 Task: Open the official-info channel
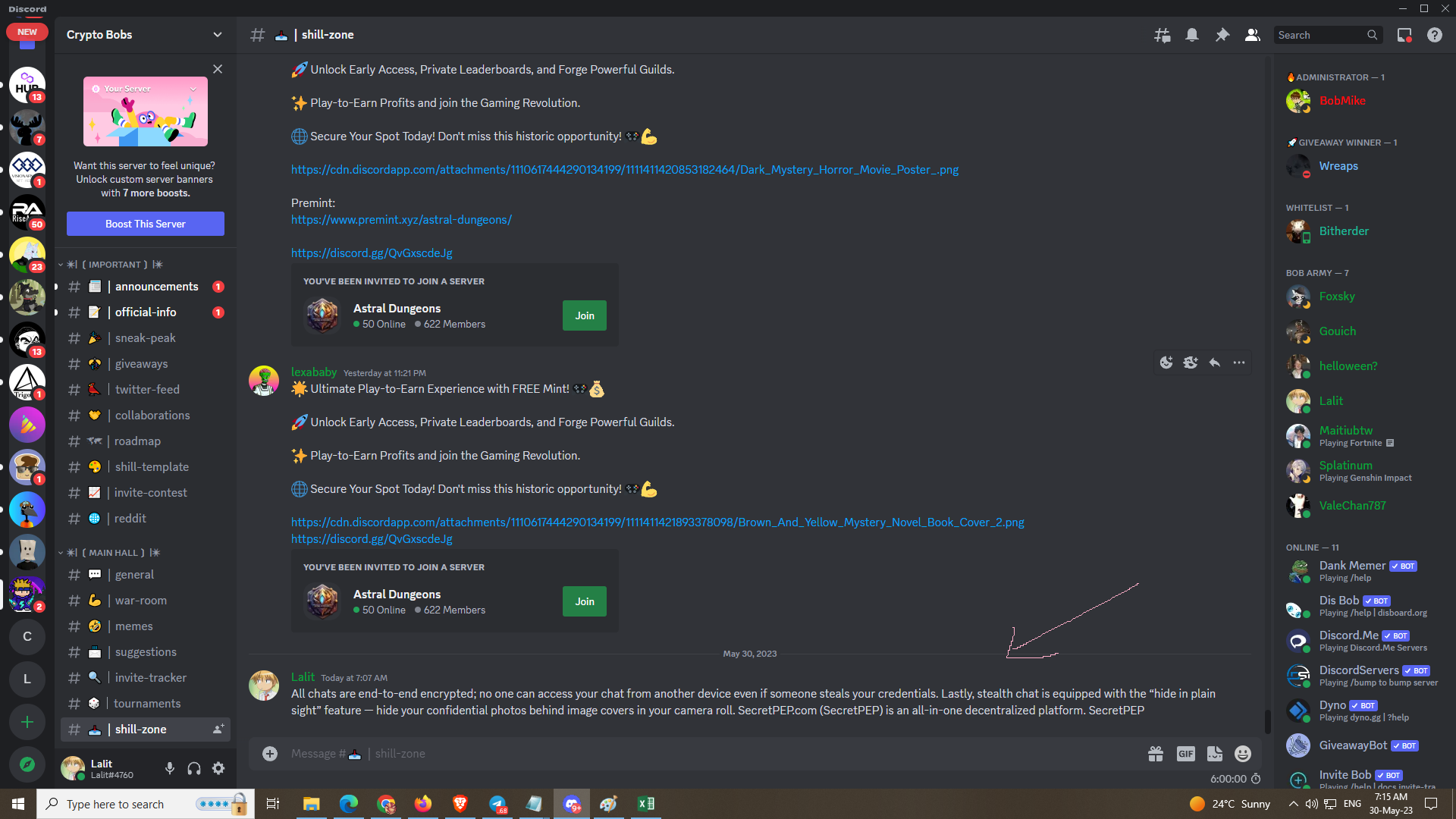coord(146,312)
